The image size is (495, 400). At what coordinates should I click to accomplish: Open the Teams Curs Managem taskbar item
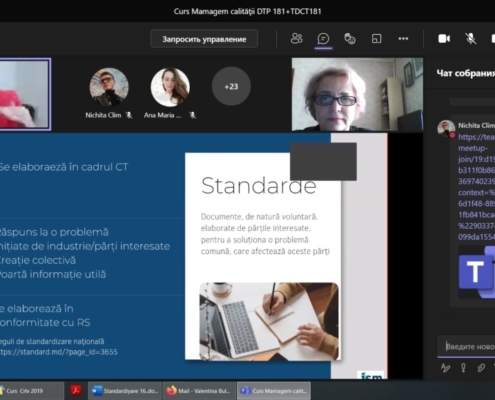pos(274,391)
